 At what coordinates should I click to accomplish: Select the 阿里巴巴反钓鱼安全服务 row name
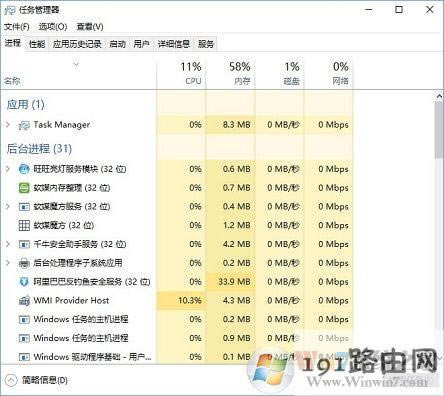pos(92,282)
